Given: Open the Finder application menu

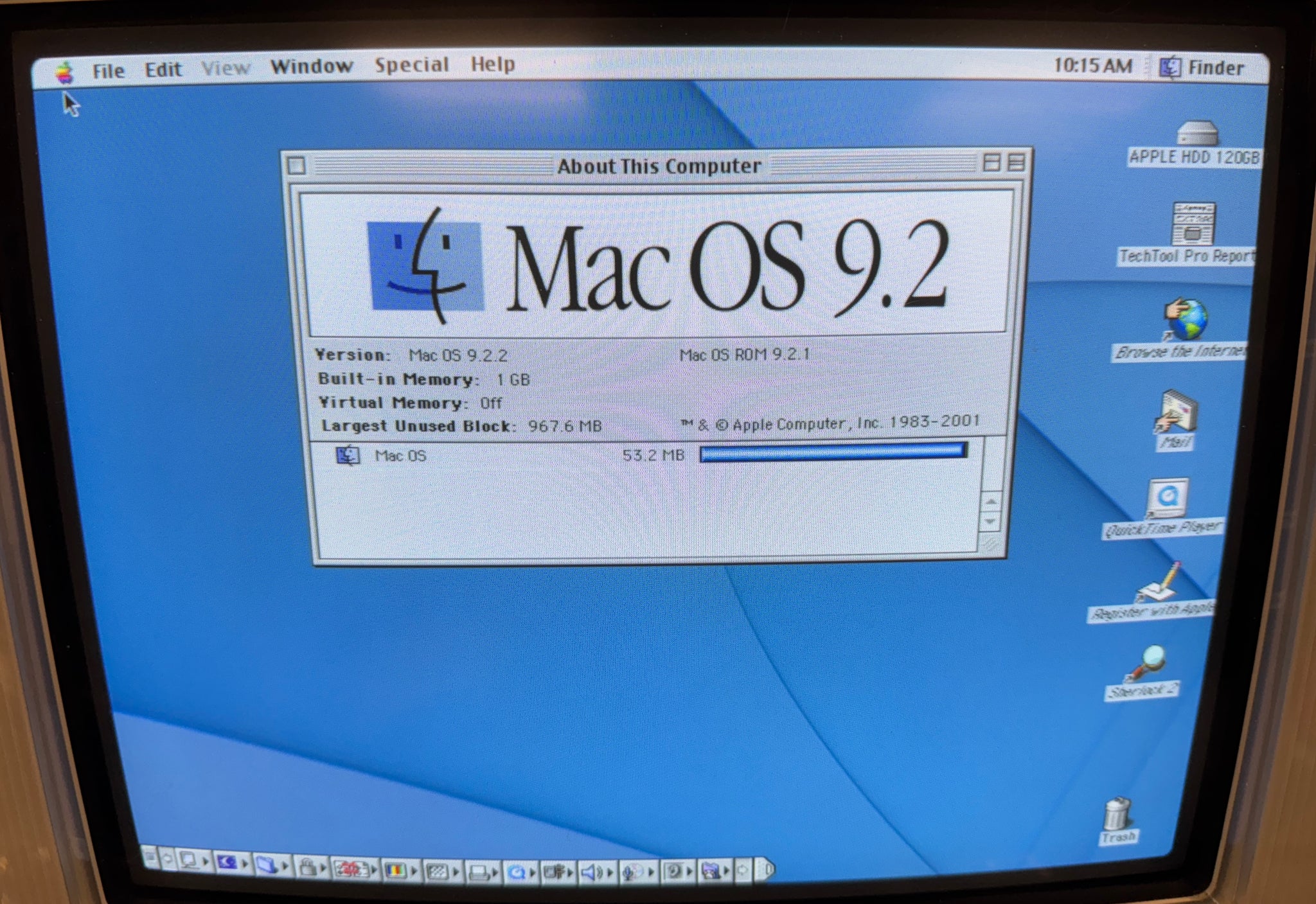Looking at the screenshot, I should coord(1203,67).
